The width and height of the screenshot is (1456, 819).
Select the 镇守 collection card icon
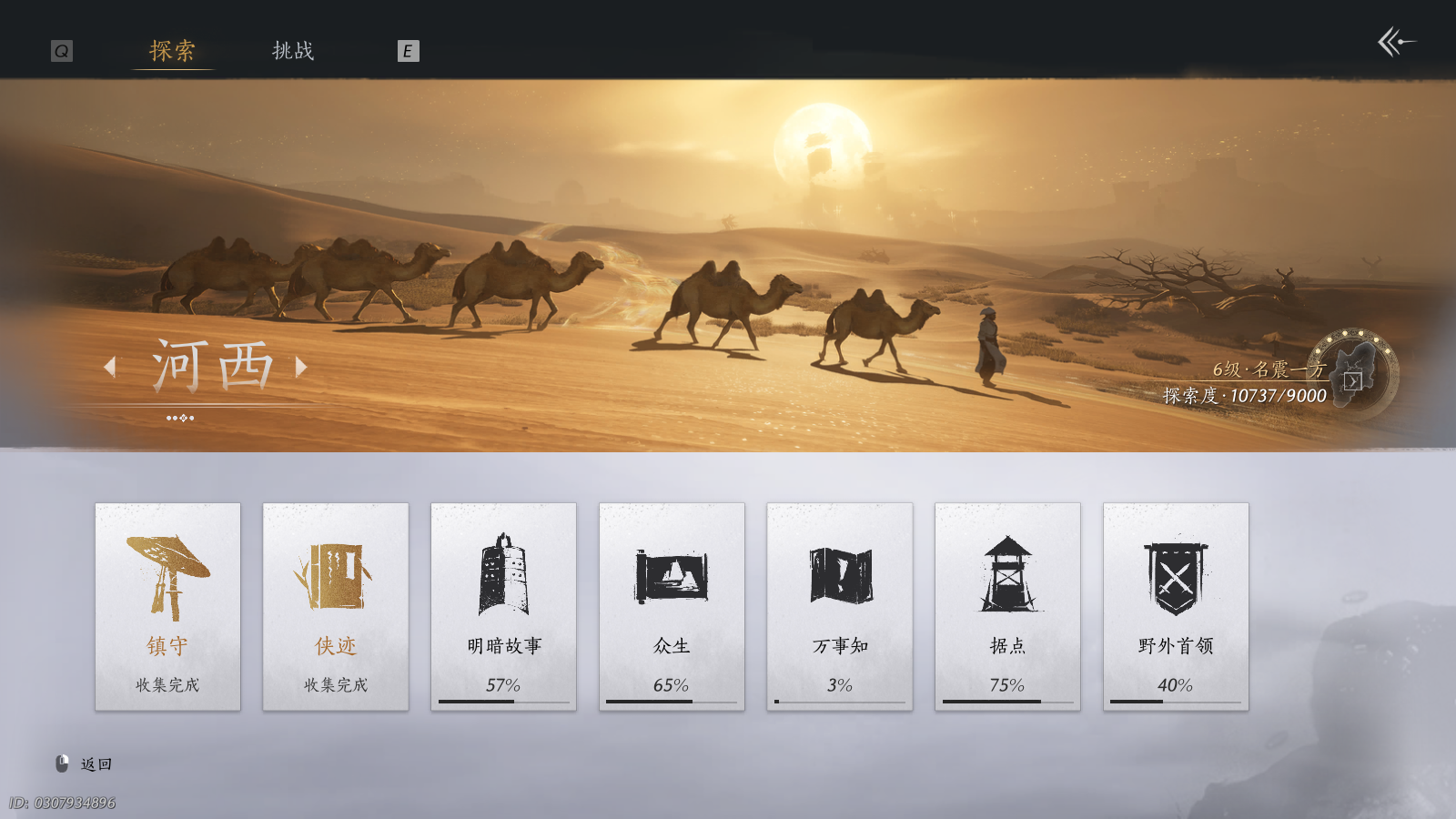pyautogui.click(x=167, y=573)
